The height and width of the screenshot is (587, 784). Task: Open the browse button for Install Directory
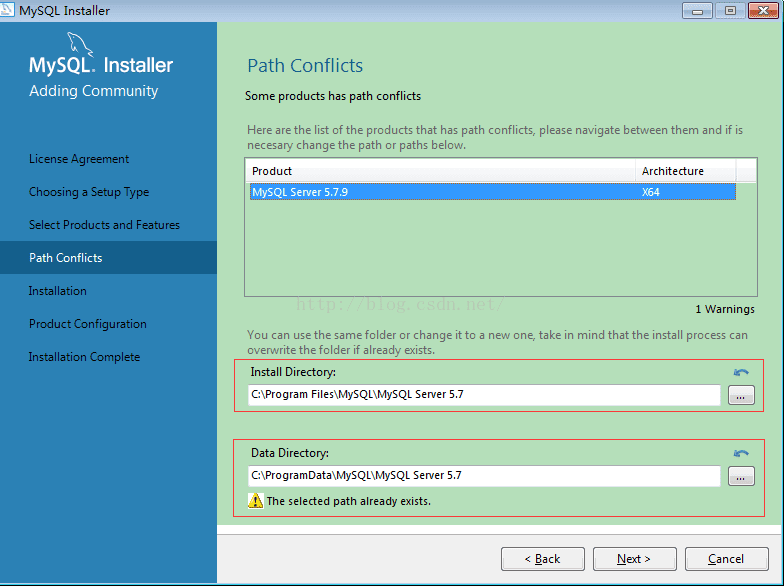pyautogui.click(x=740, y=396)
